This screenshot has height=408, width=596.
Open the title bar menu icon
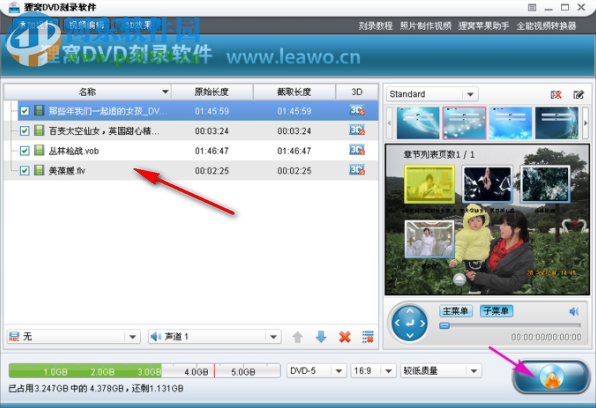pos(532,7)
